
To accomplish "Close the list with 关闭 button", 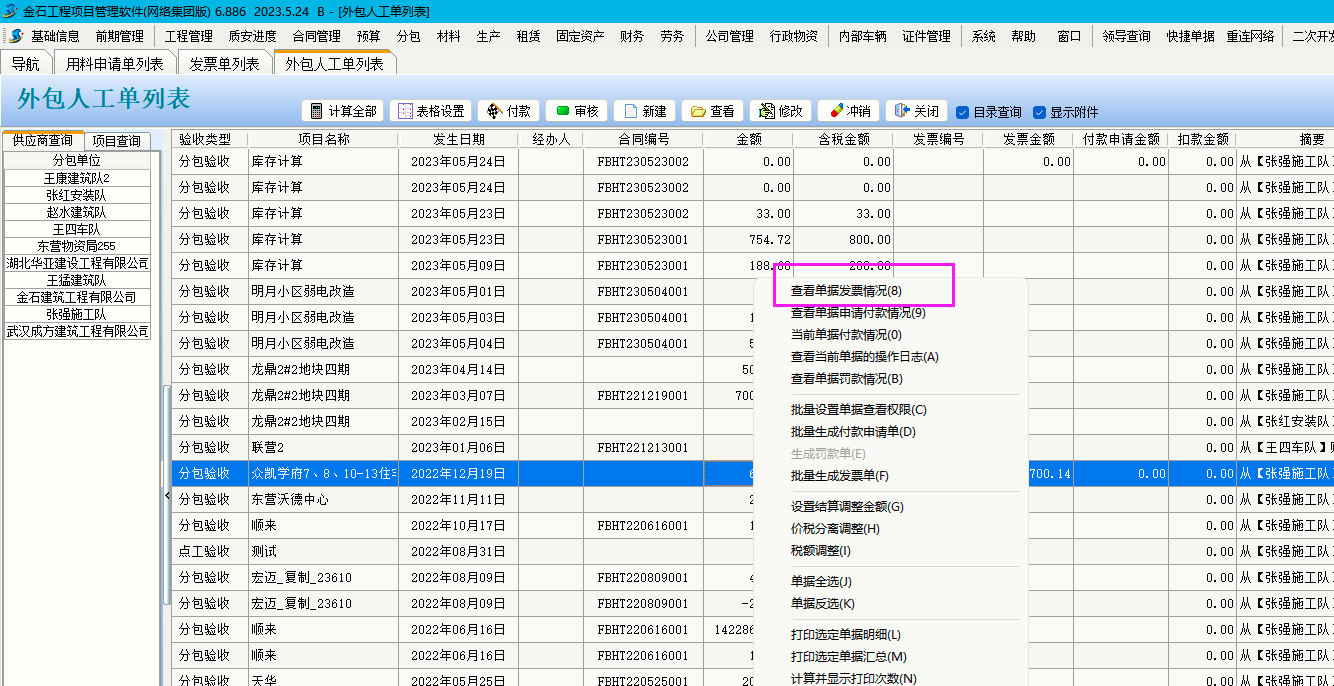I will coord(916,111).
